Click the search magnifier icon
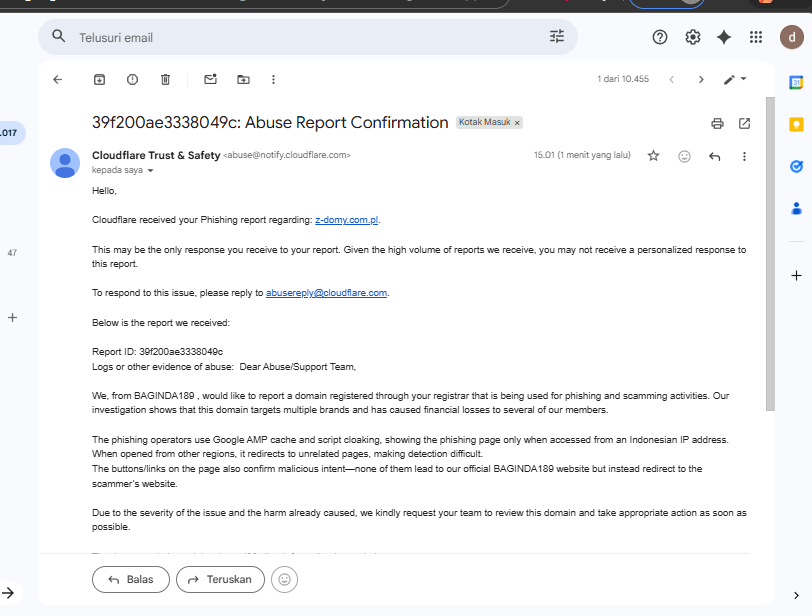The image size is (812, 616). point(59,36)
